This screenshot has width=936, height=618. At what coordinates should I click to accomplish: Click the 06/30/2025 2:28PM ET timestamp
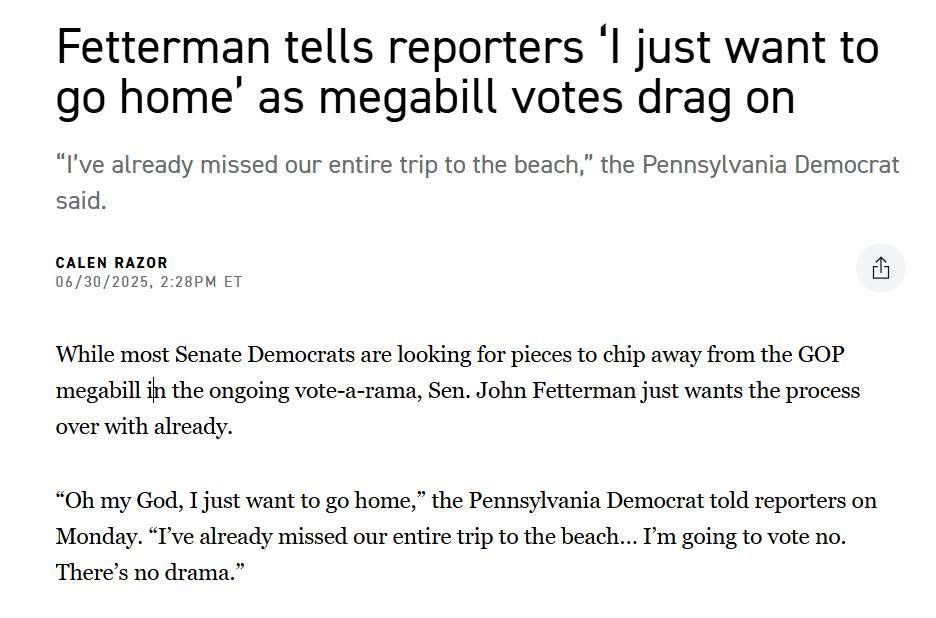(x=149, y=282)
